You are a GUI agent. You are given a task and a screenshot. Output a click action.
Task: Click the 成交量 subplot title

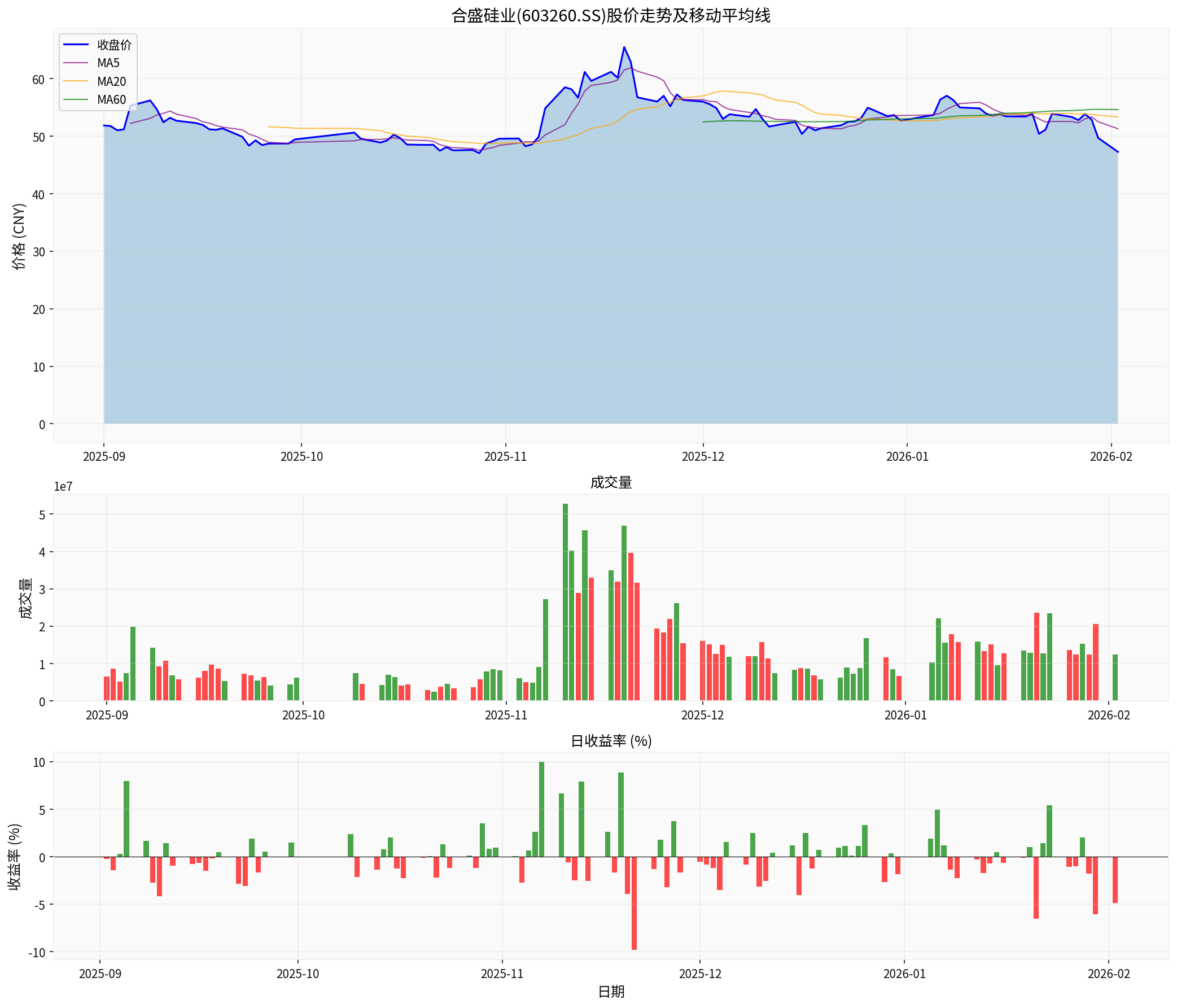(611, 482)
